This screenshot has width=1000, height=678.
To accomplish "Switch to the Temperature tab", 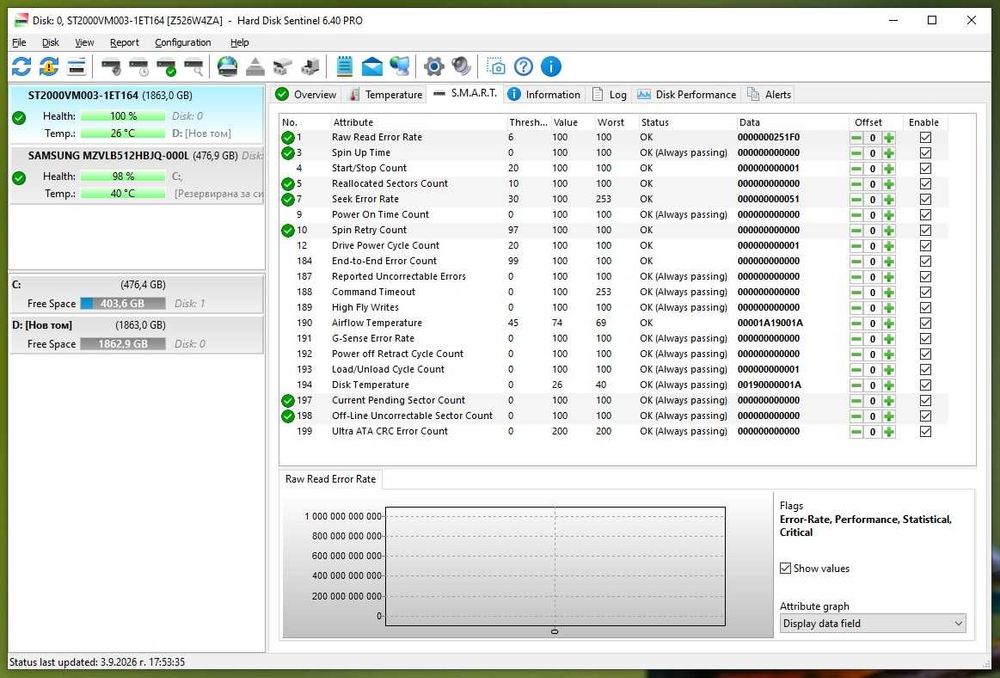I will tap(386, 94).
